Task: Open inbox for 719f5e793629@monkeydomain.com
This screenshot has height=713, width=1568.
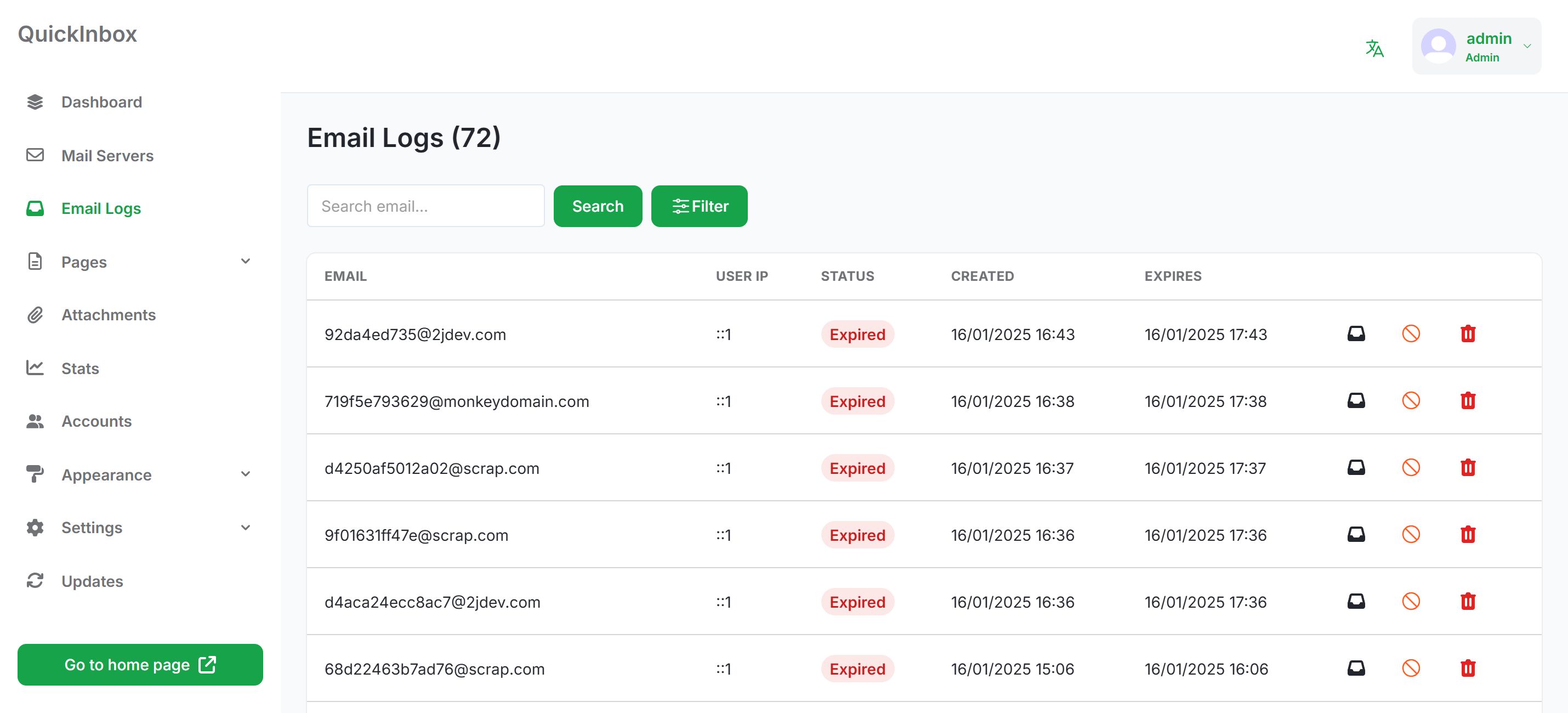Action: pyautogui.click(x=1356, y=400)
